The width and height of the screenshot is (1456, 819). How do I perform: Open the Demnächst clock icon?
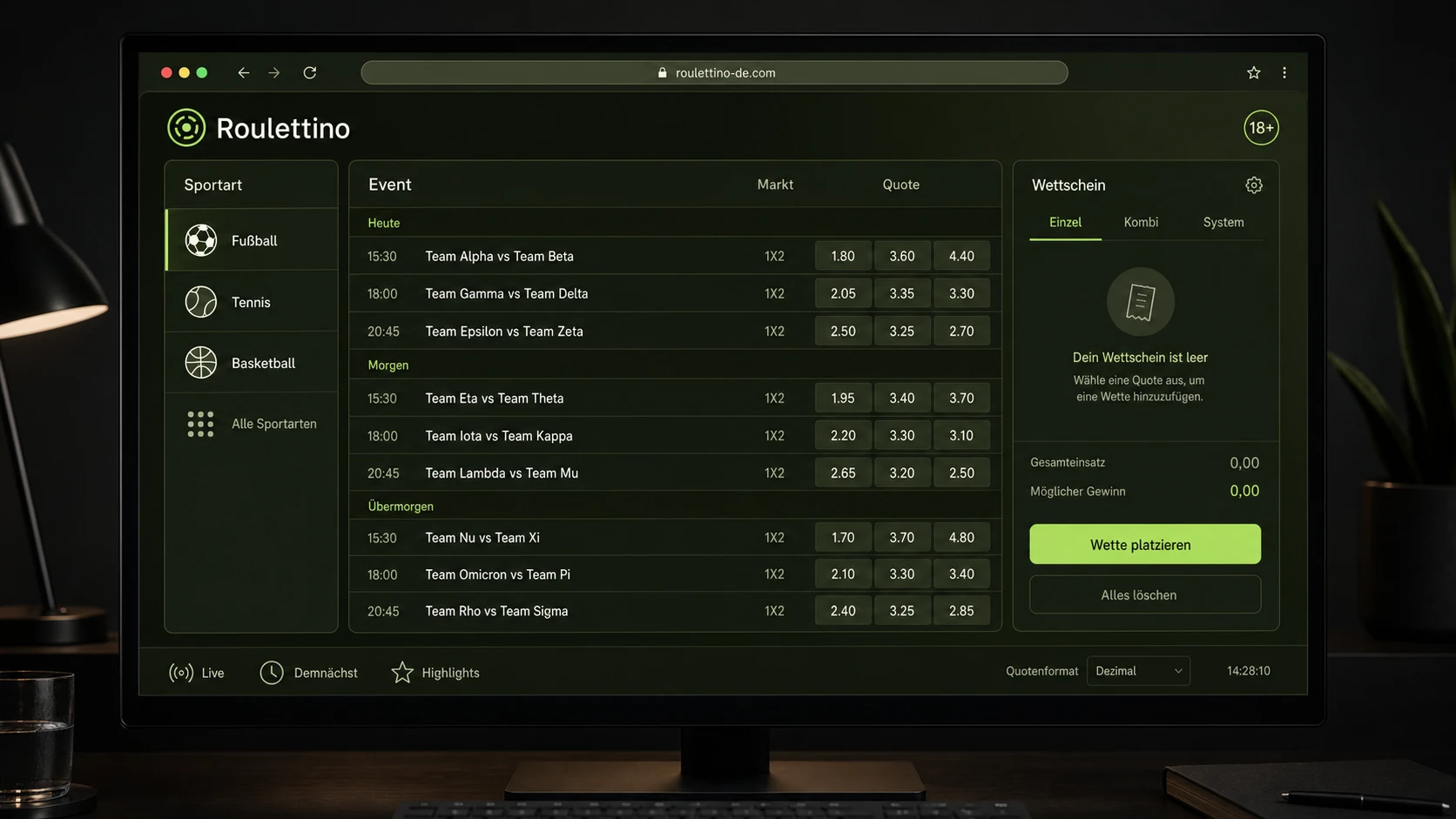pyautogui.click(x=272, y=673)
